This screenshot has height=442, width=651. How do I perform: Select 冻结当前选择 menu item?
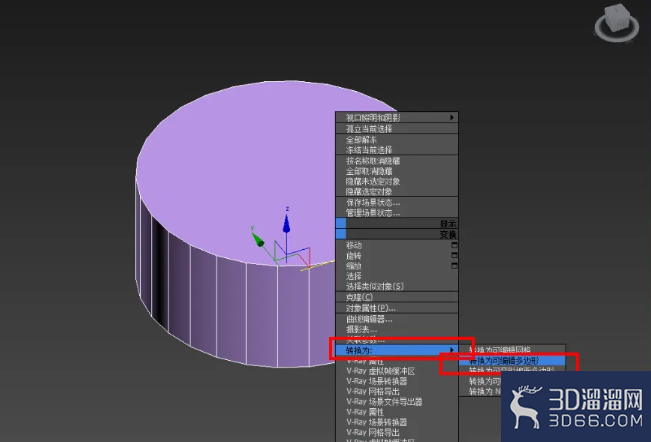click(x=397, y=150)
